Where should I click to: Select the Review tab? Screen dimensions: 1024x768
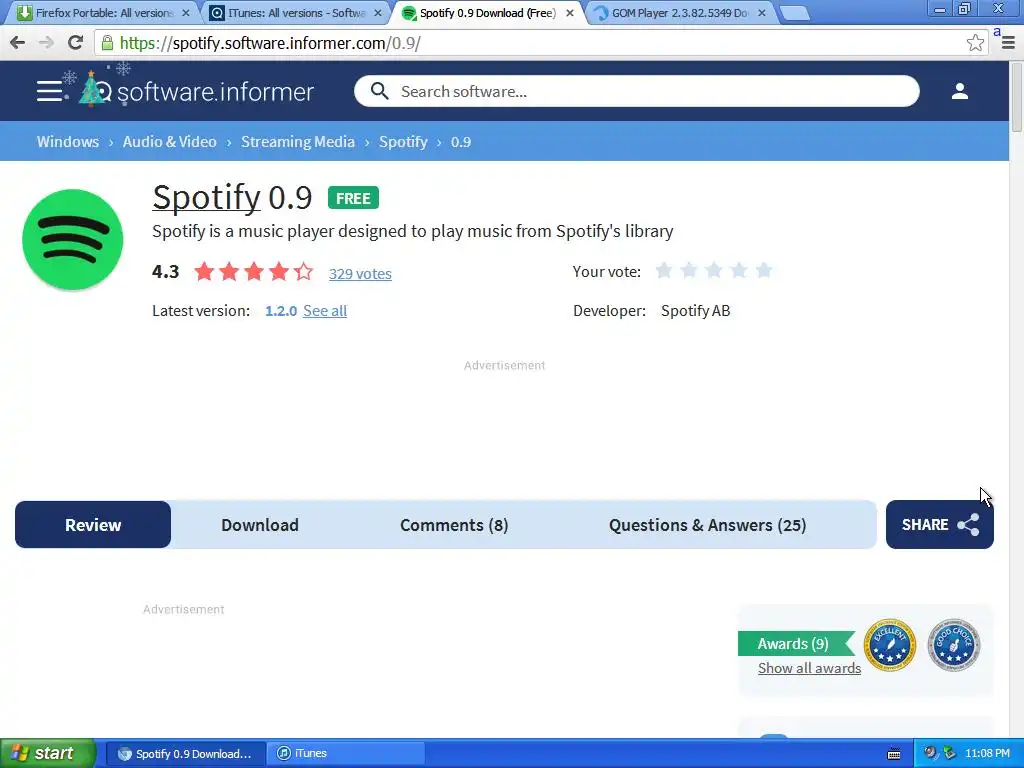[93, 525]
